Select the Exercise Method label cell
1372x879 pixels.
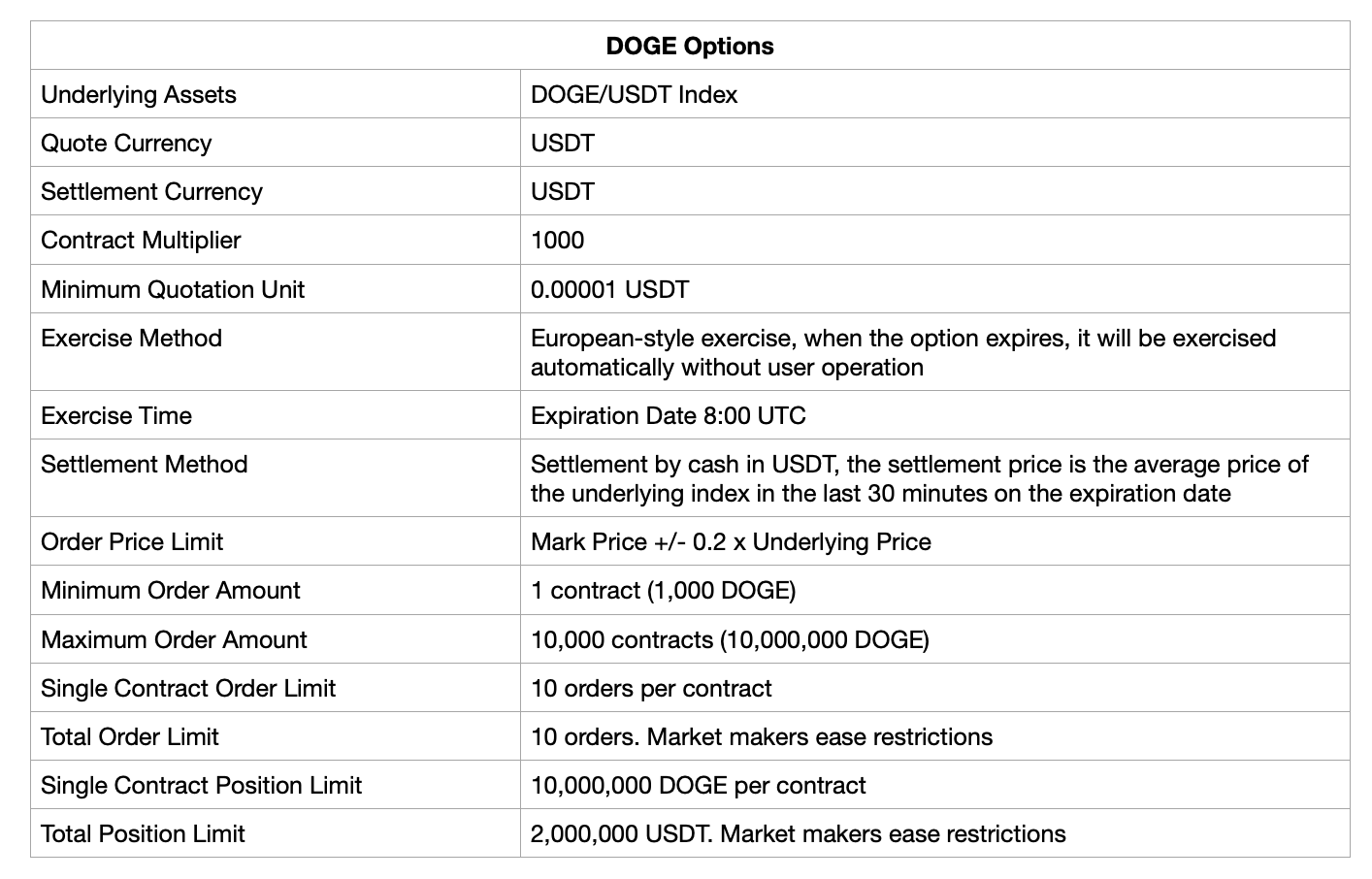click(131, 339)
